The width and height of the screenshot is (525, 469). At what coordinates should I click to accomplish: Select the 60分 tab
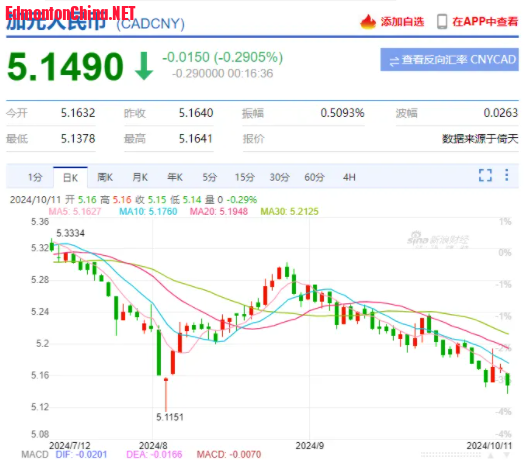click(x=314, y=177)
